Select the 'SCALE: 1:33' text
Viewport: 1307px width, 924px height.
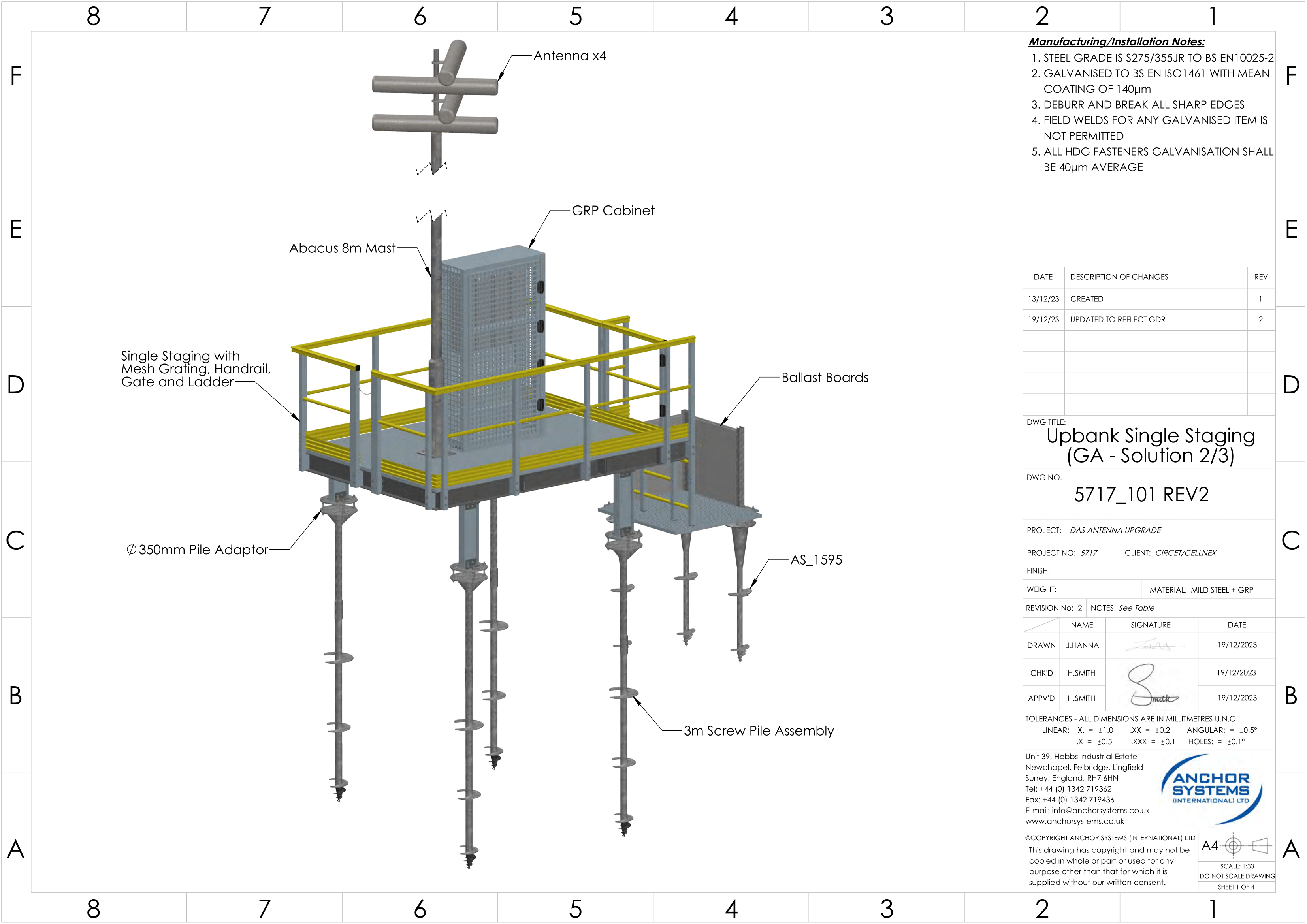(x=1237, y=866)
